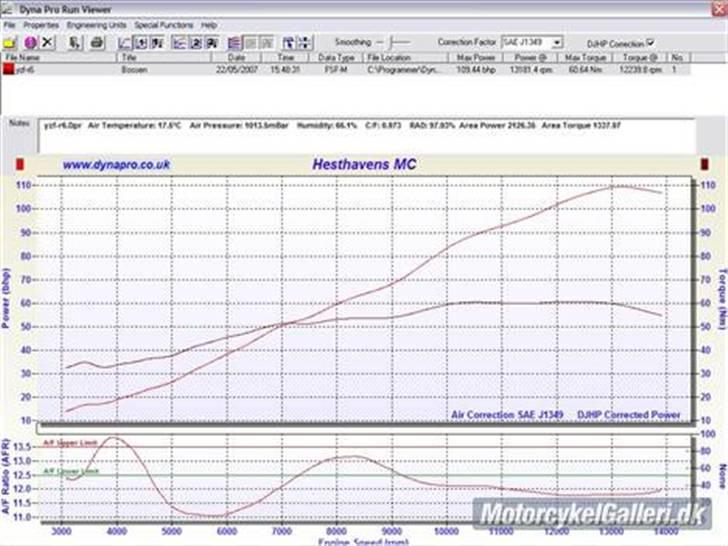Open the Engineering Units menu
Viewport: 728px width, 546px height.
point(97,25)
